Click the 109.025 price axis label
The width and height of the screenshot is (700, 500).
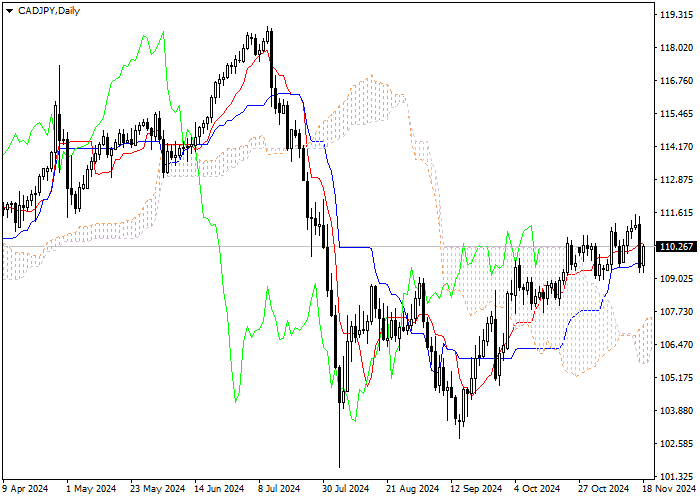tap(676, 279)
